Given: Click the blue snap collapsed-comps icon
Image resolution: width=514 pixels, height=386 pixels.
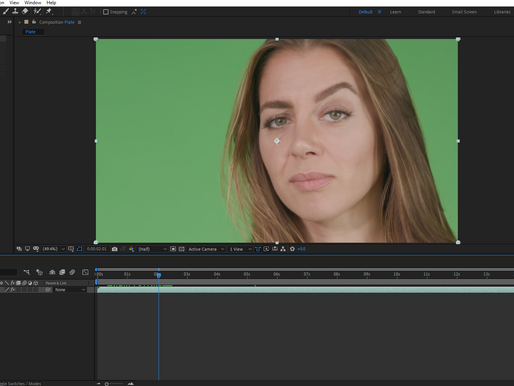Looking at the screenshot, I should 143,12.
